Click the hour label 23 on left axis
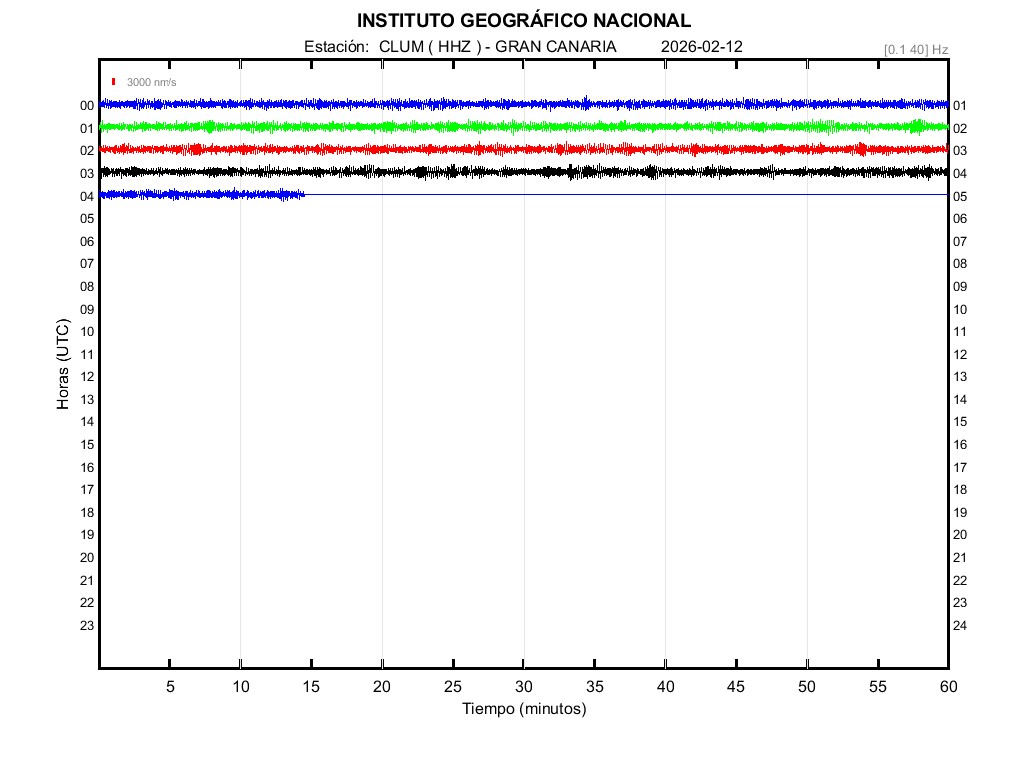This screenshot has width=1024, height=768. point(87,626)
